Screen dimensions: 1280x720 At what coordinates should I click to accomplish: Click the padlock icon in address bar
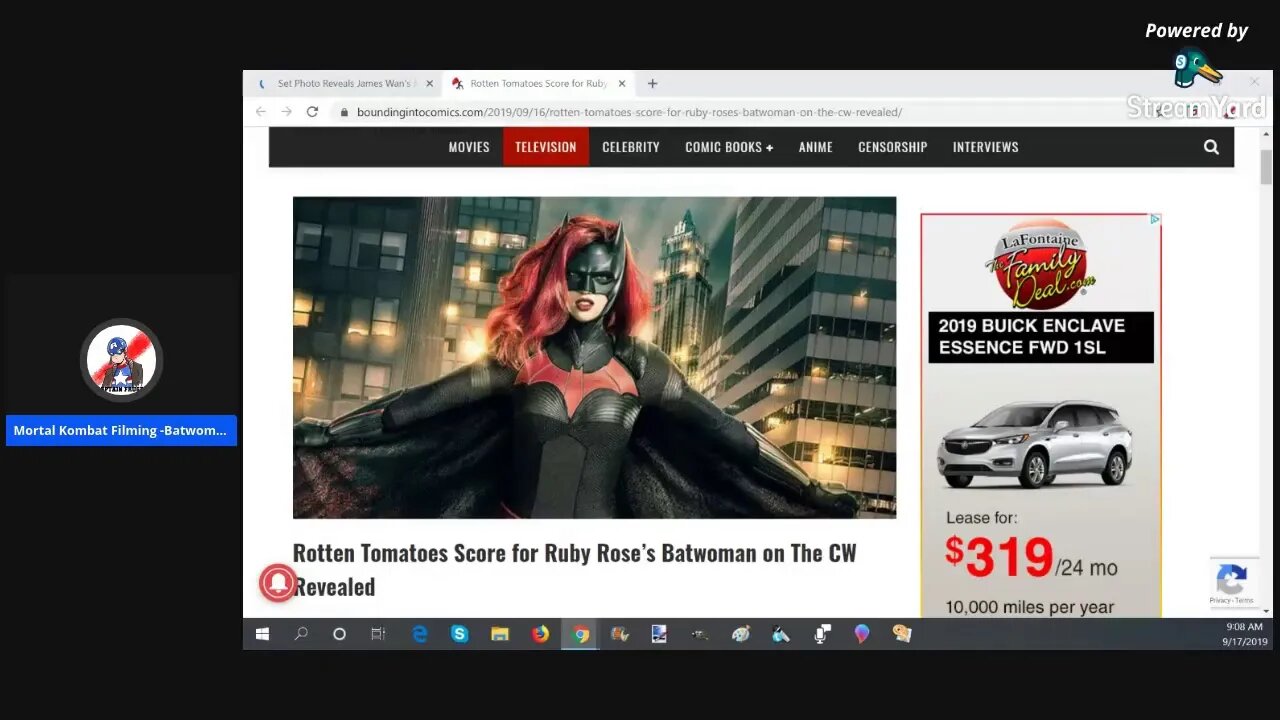click(x=345, y=112)
